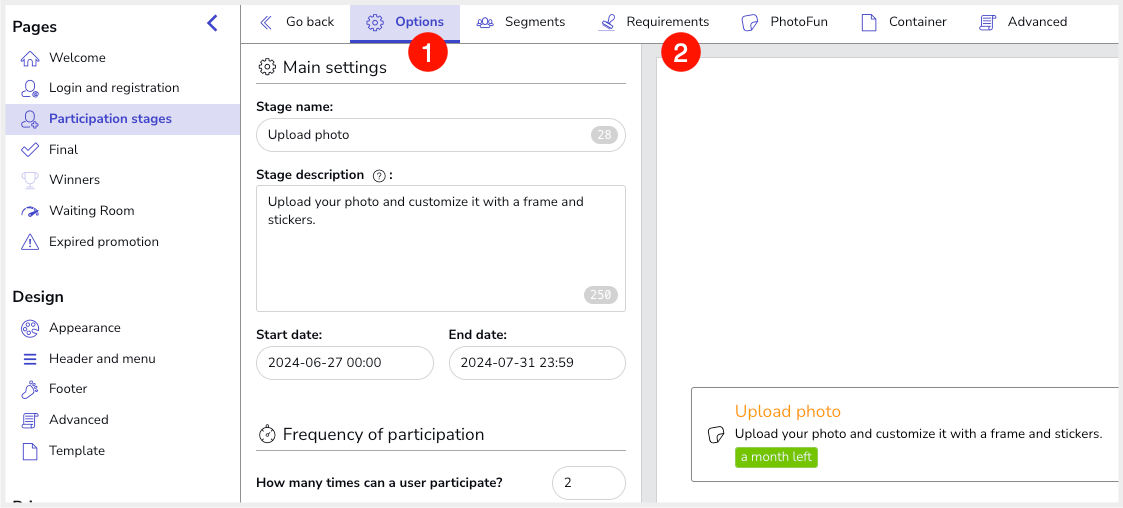1123x508 pixels.
Task: Open the Requirements tab
Action: click(654, 22)
